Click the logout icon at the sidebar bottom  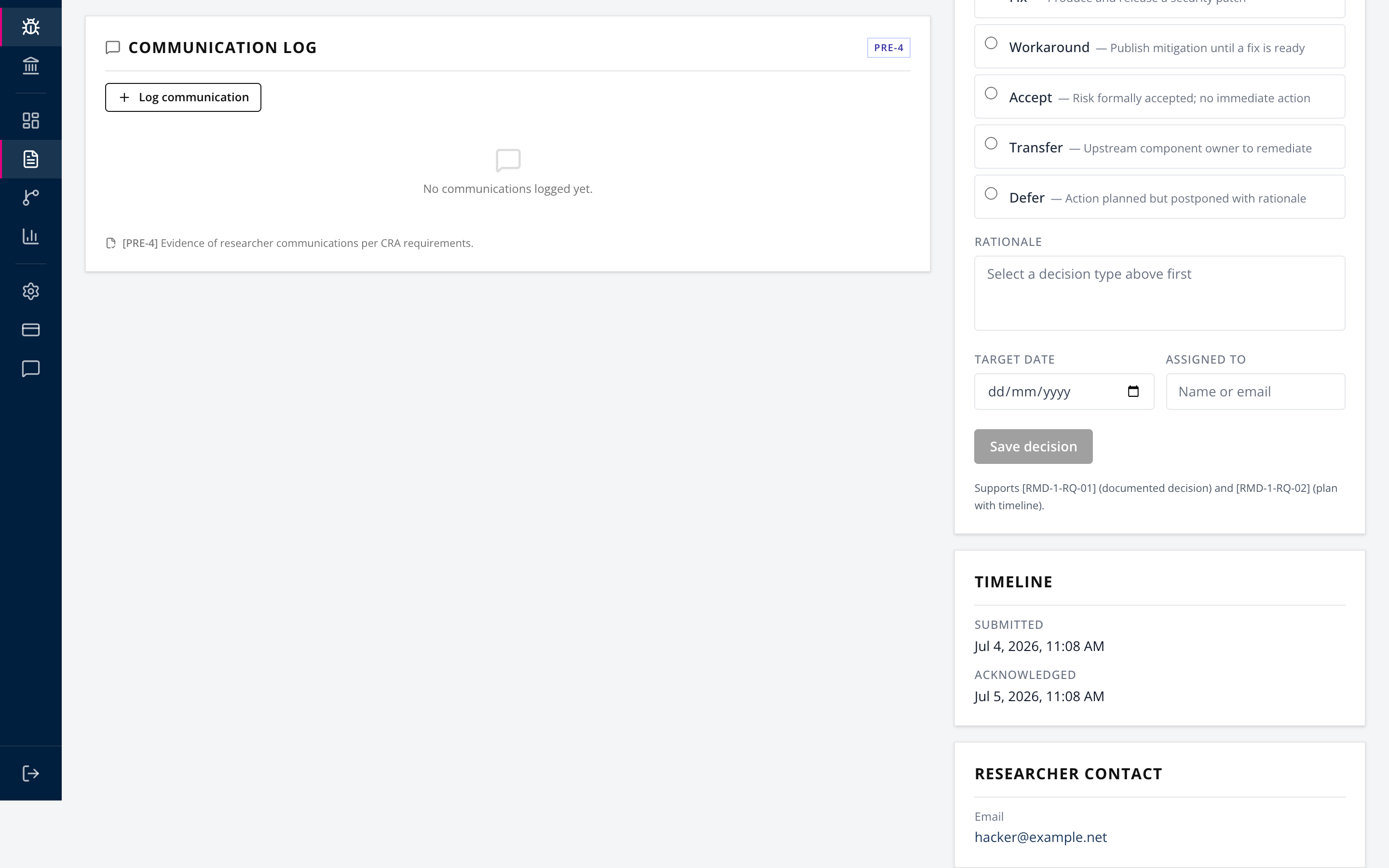pos(30,773)
